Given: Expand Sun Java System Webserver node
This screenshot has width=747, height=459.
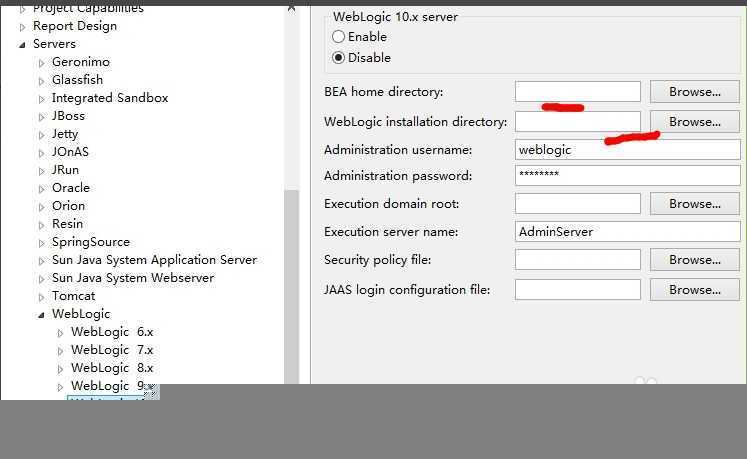Looking at the screenshot, I should coord(41,279).
